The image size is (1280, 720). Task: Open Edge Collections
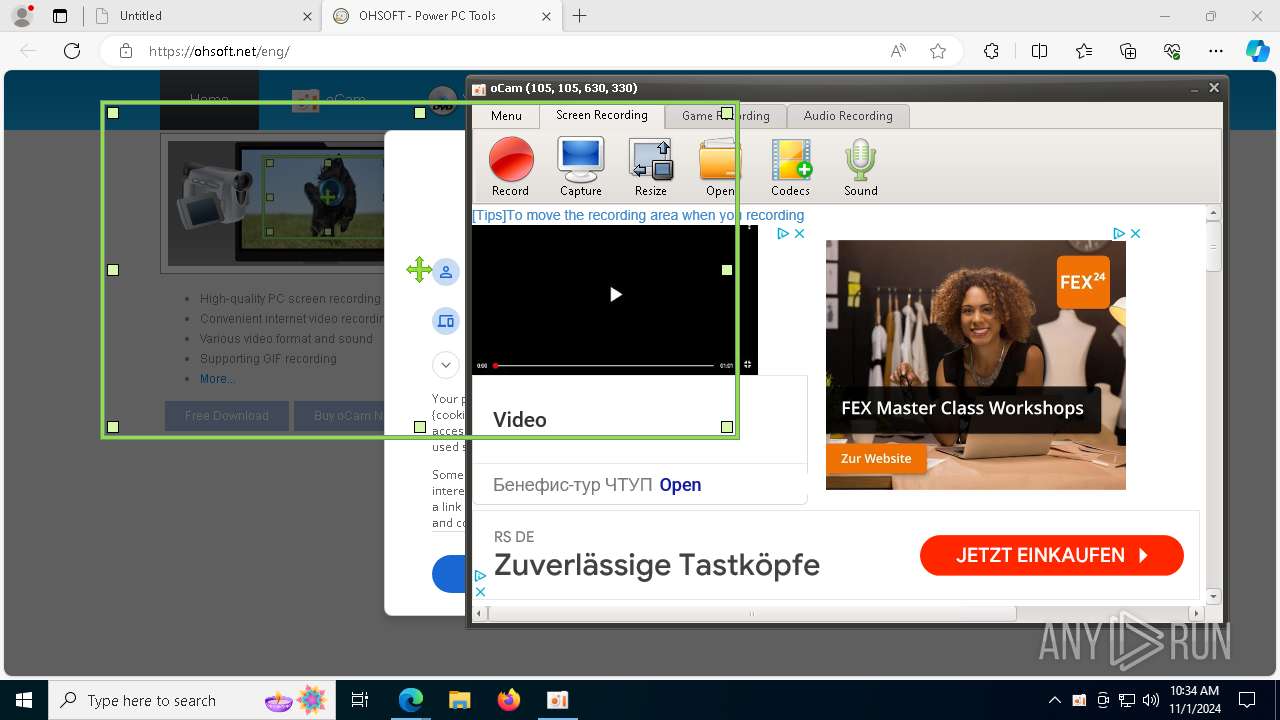pos(1128,51)
